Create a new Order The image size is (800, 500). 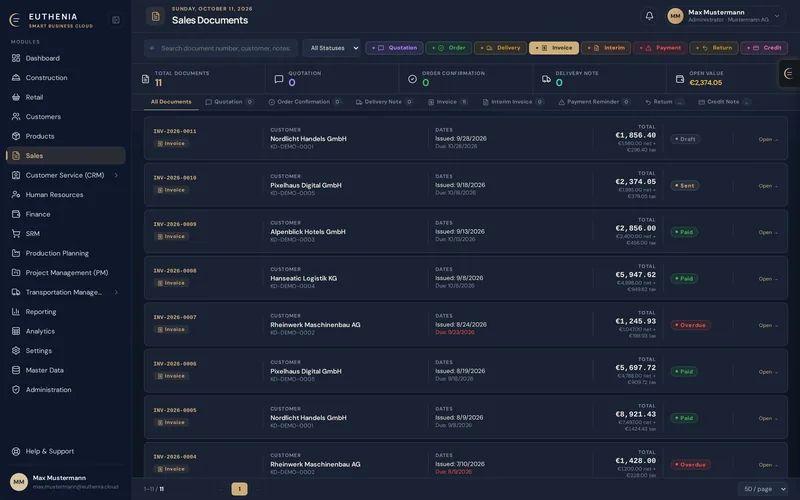point(448,48)
